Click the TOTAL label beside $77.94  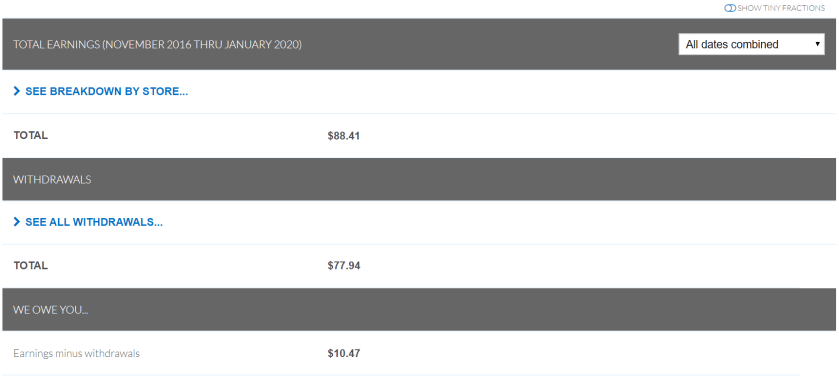tap(30, 266)
